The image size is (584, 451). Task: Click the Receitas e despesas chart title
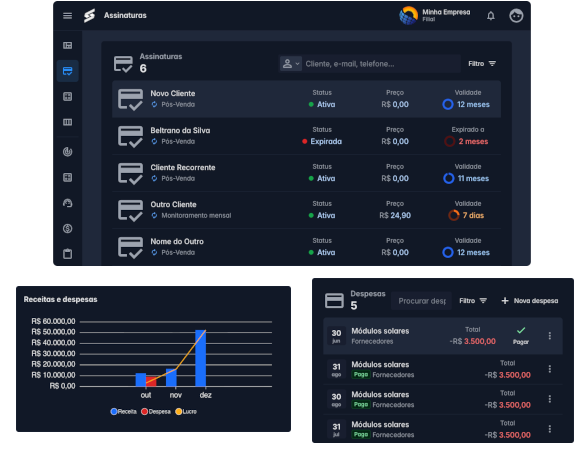coord(60,299)
